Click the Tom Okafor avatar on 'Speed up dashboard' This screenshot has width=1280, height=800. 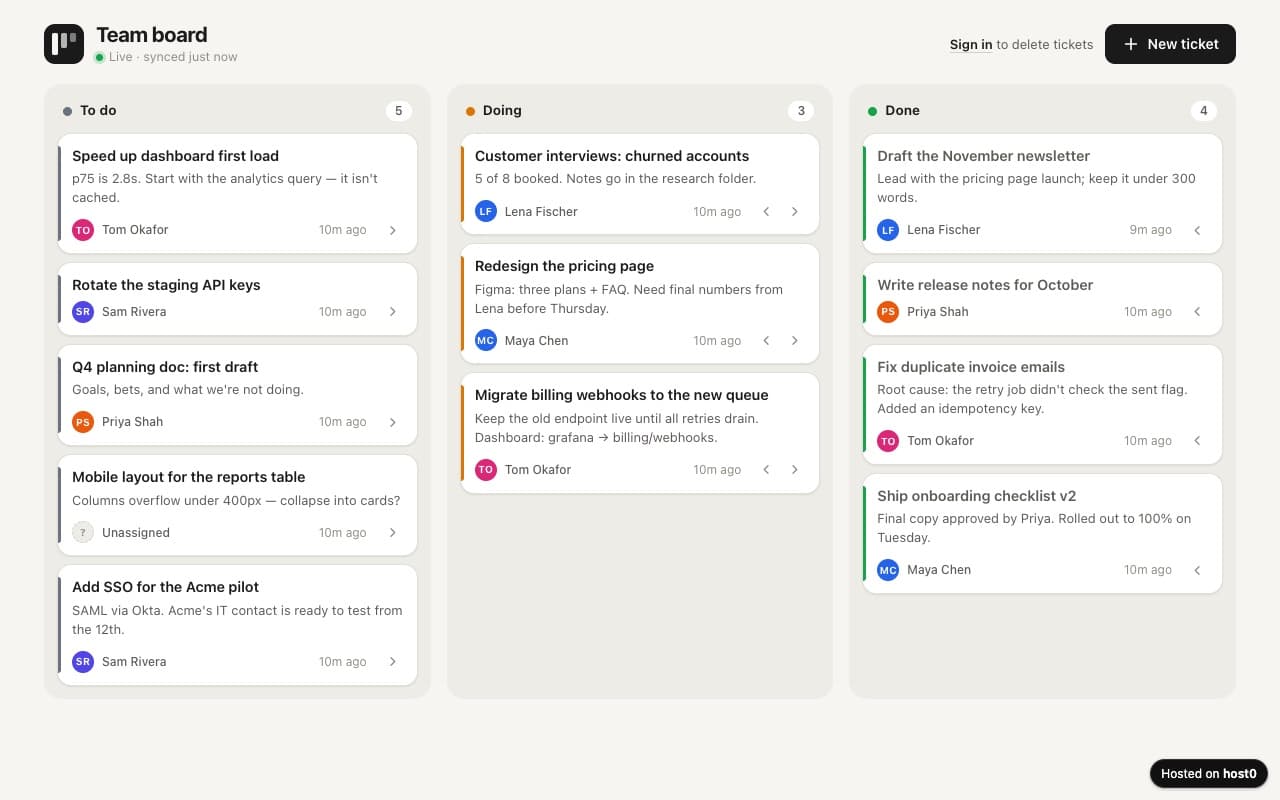(x=83, y=230)
